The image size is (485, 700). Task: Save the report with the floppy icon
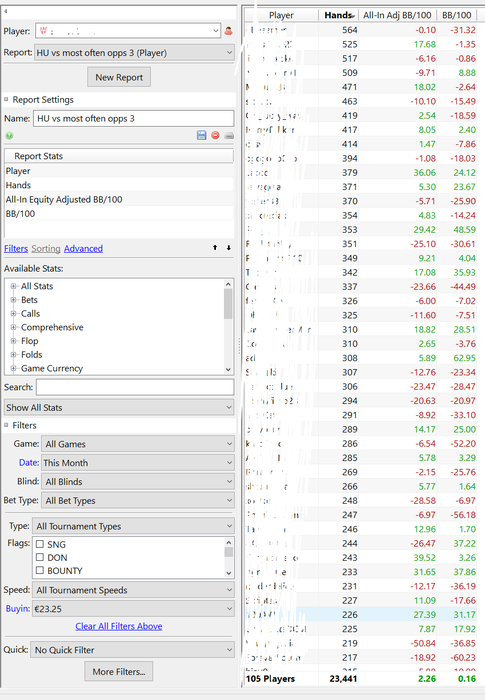point(201,135)
